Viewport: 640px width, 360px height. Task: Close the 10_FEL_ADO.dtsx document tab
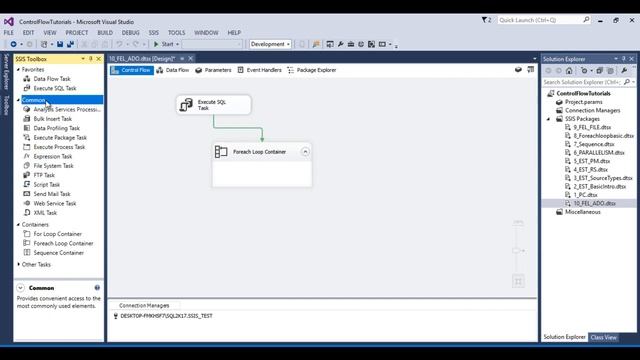pos(191,59)
